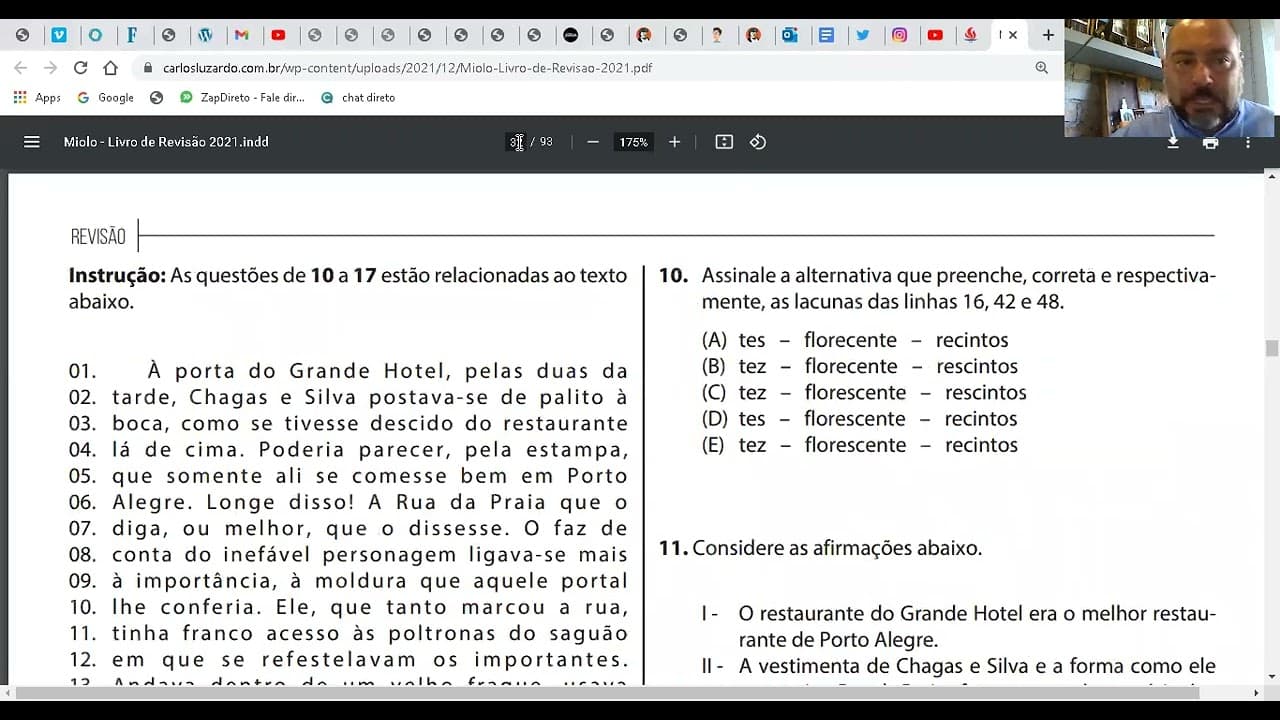Print the PDF document
The image size is (1280, 720).
click(1210, 142)
